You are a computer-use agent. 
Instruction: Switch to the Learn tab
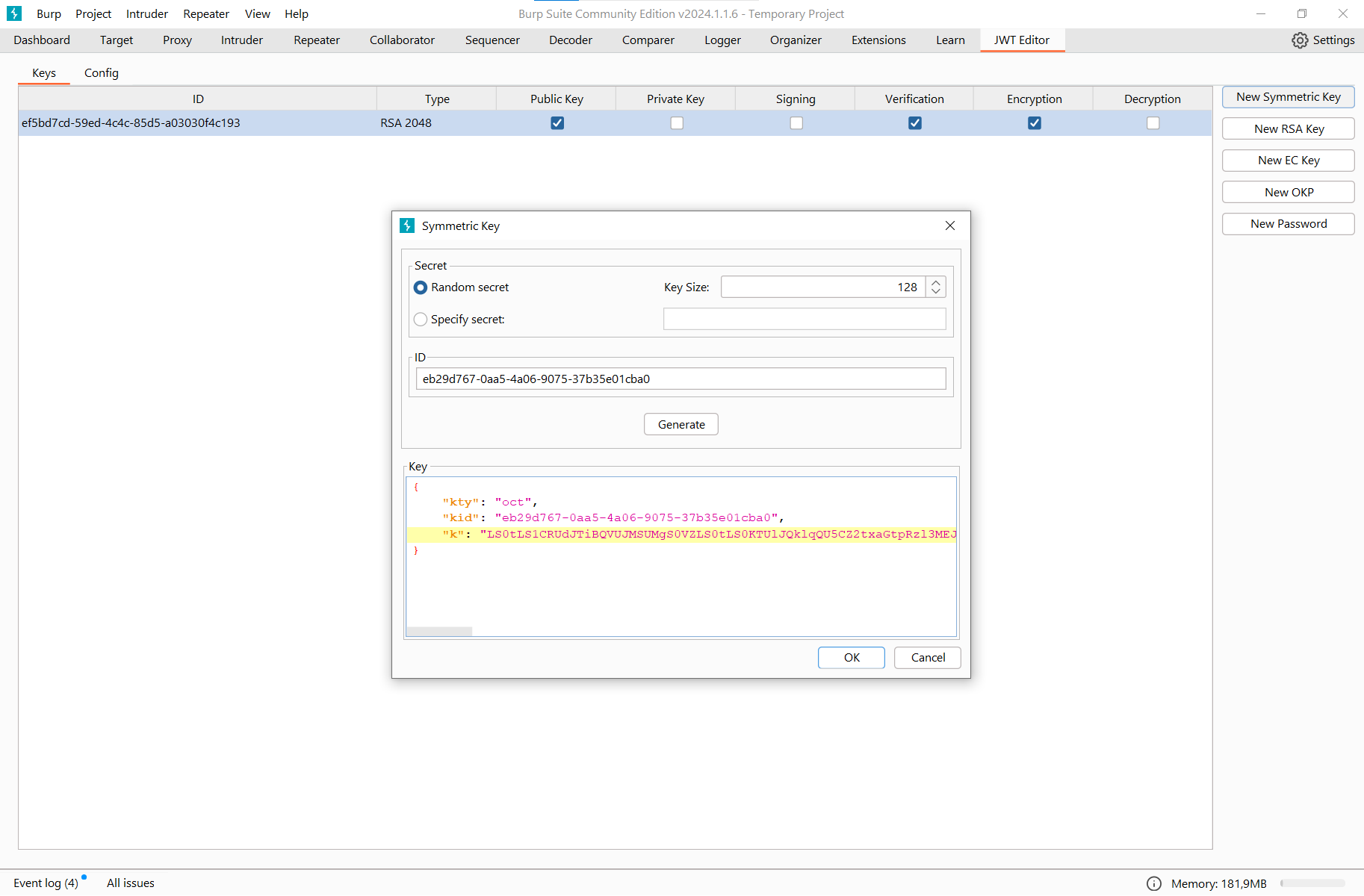coord(950,40)
